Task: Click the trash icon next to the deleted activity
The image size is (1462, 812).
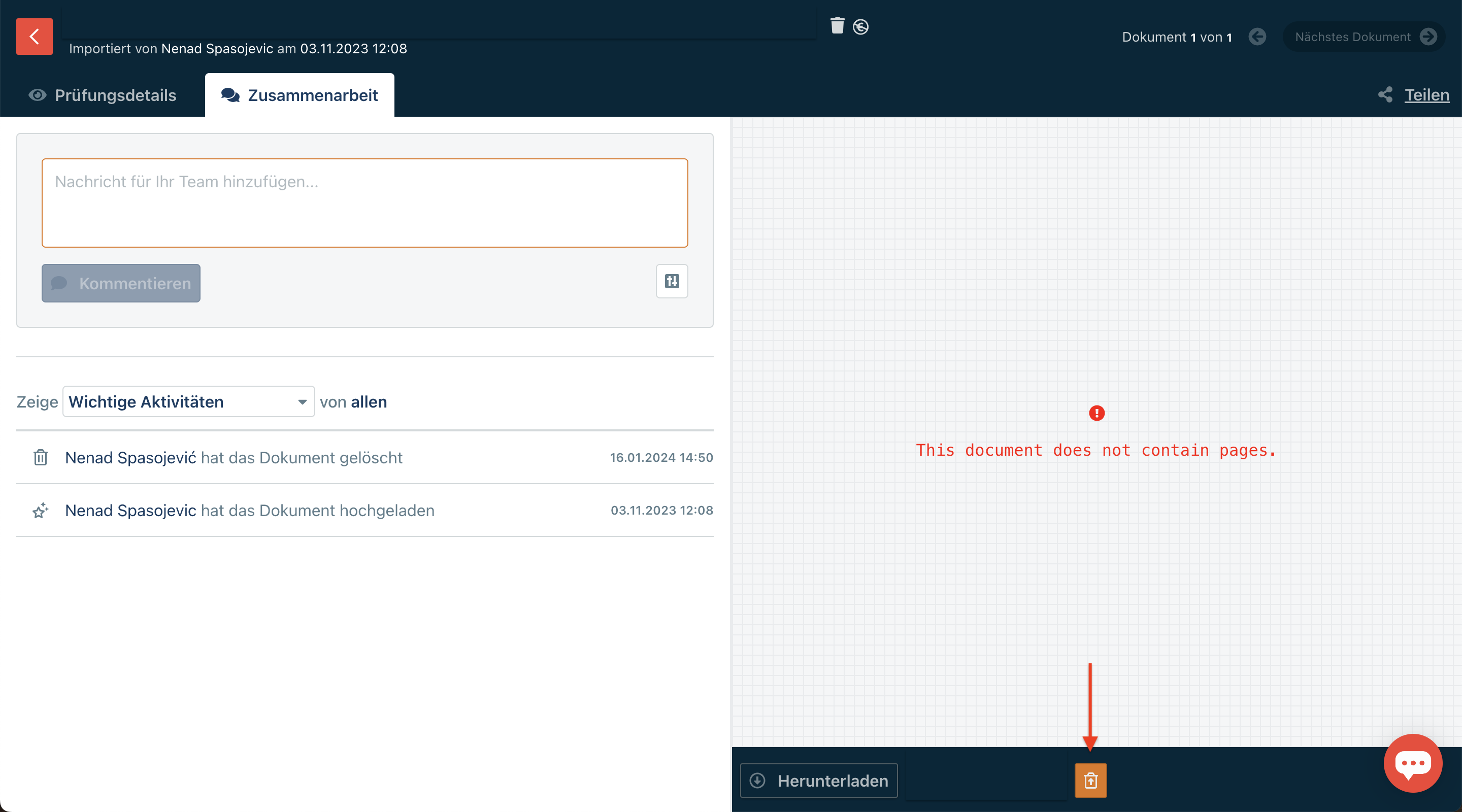Action: coord(40,457)
